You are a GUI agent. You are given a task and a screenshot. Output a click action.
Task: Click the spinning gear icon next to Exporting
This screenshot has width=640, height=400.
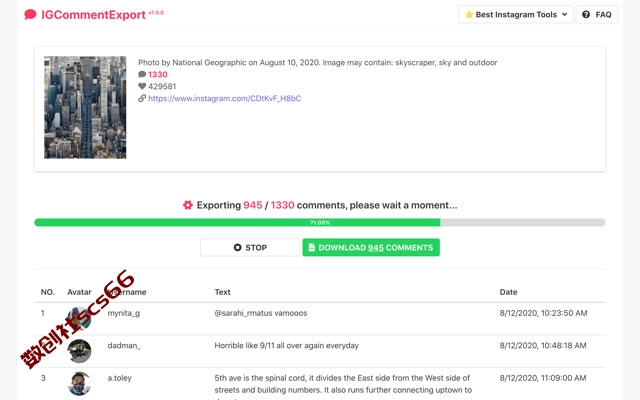click(188, 205)
